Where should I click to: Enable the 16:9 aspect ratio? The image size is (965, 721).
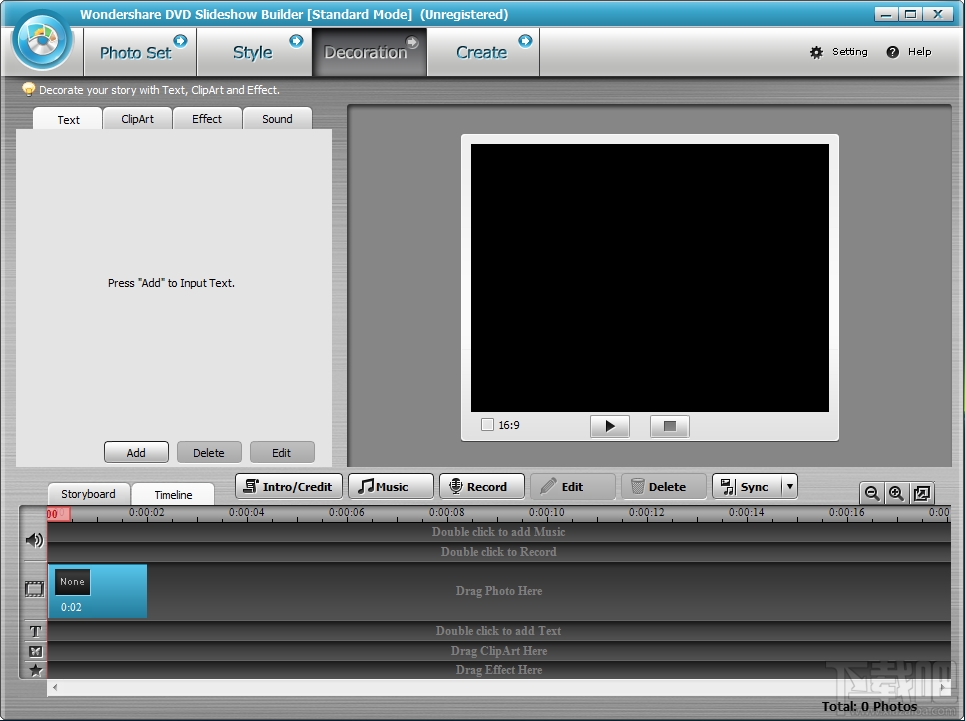(x=487, y=424)
